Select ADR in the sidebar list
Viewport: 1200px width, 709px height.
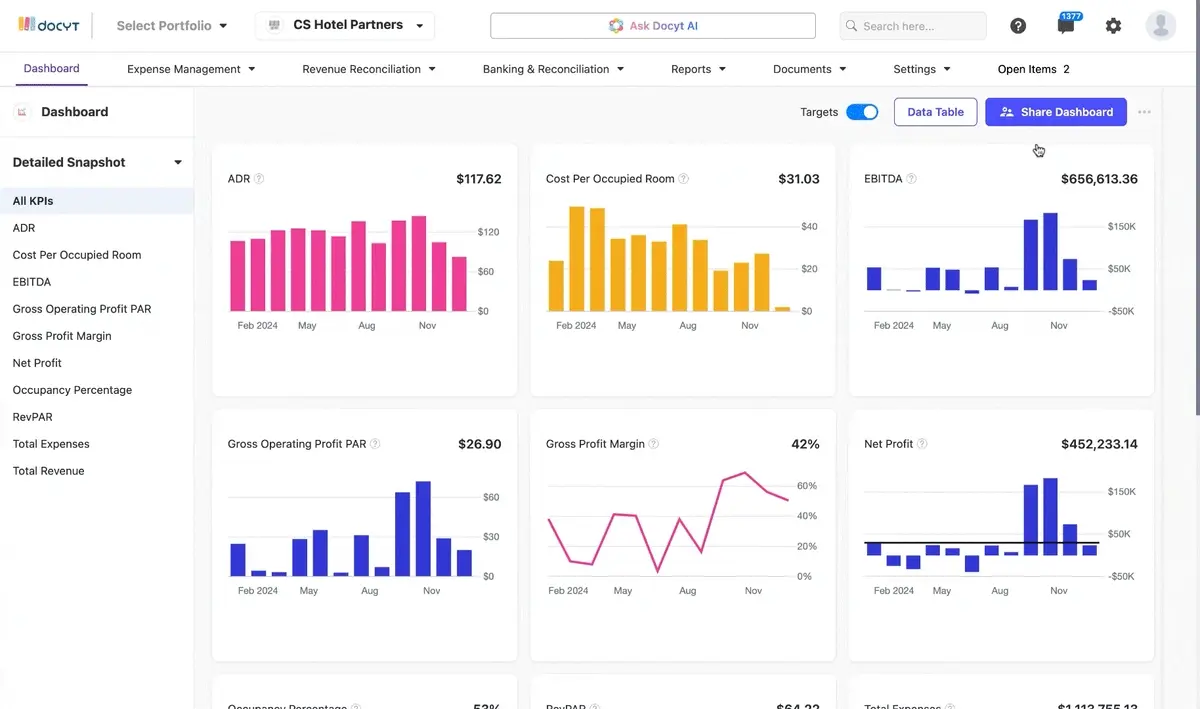[96, 228]
